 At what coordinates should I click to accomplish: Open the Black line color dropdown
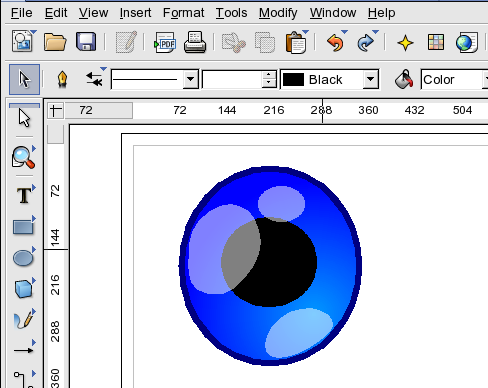click(370, 79)
